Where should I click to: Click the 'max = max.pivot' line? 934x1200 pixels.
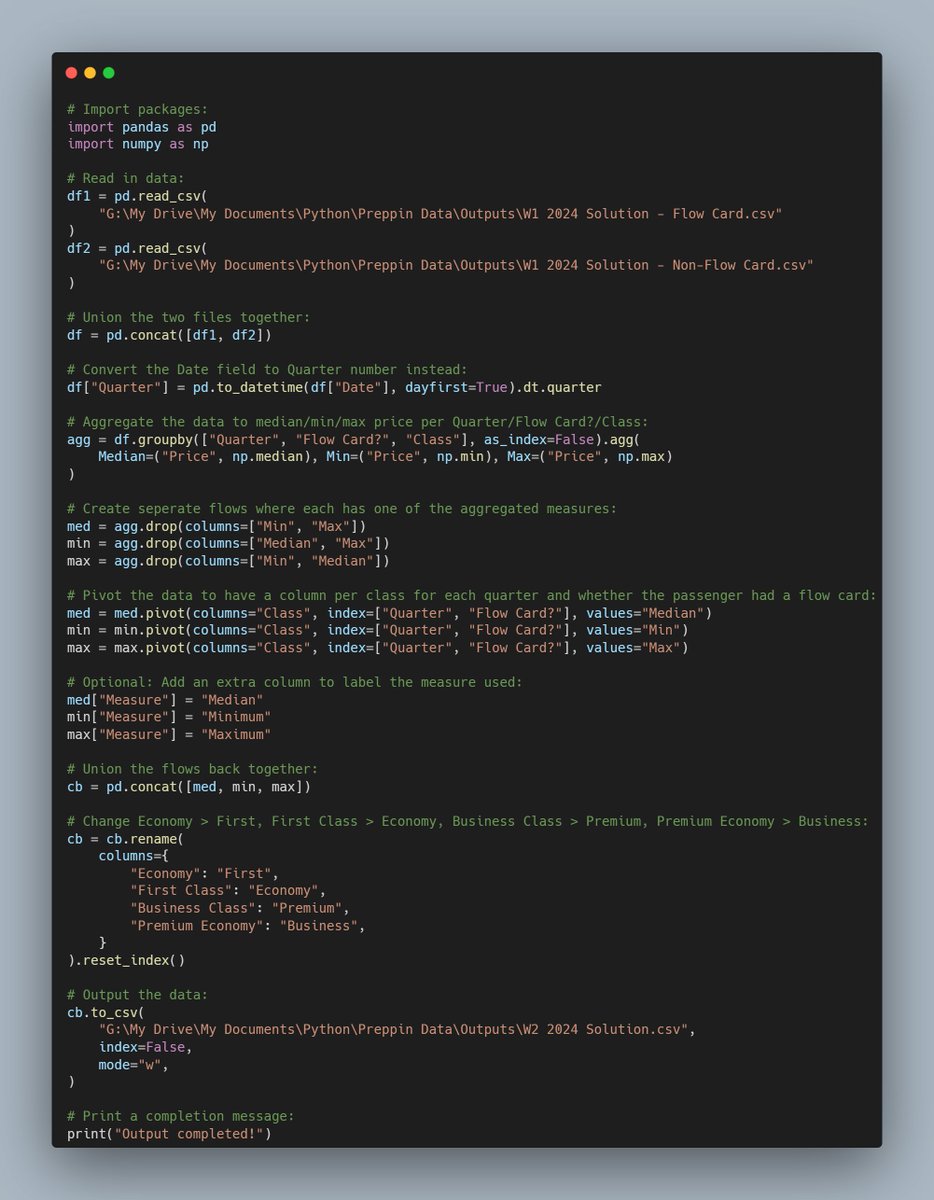377,648
